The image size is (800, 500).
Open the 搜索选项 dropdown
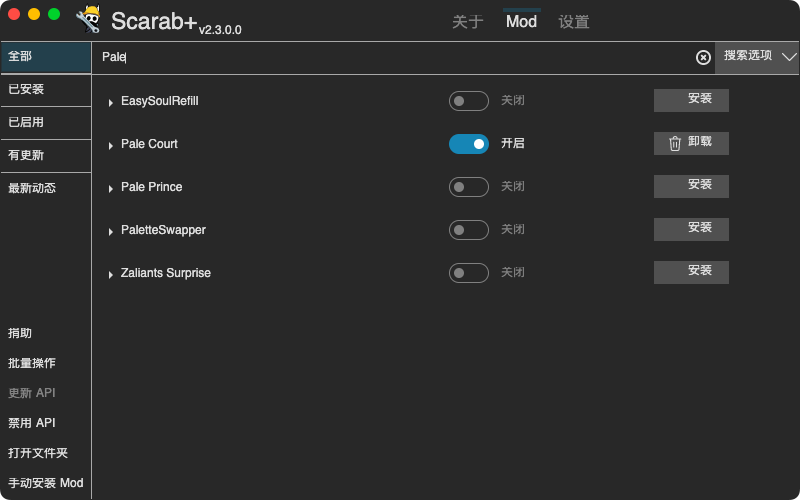[x=757, y=57]
